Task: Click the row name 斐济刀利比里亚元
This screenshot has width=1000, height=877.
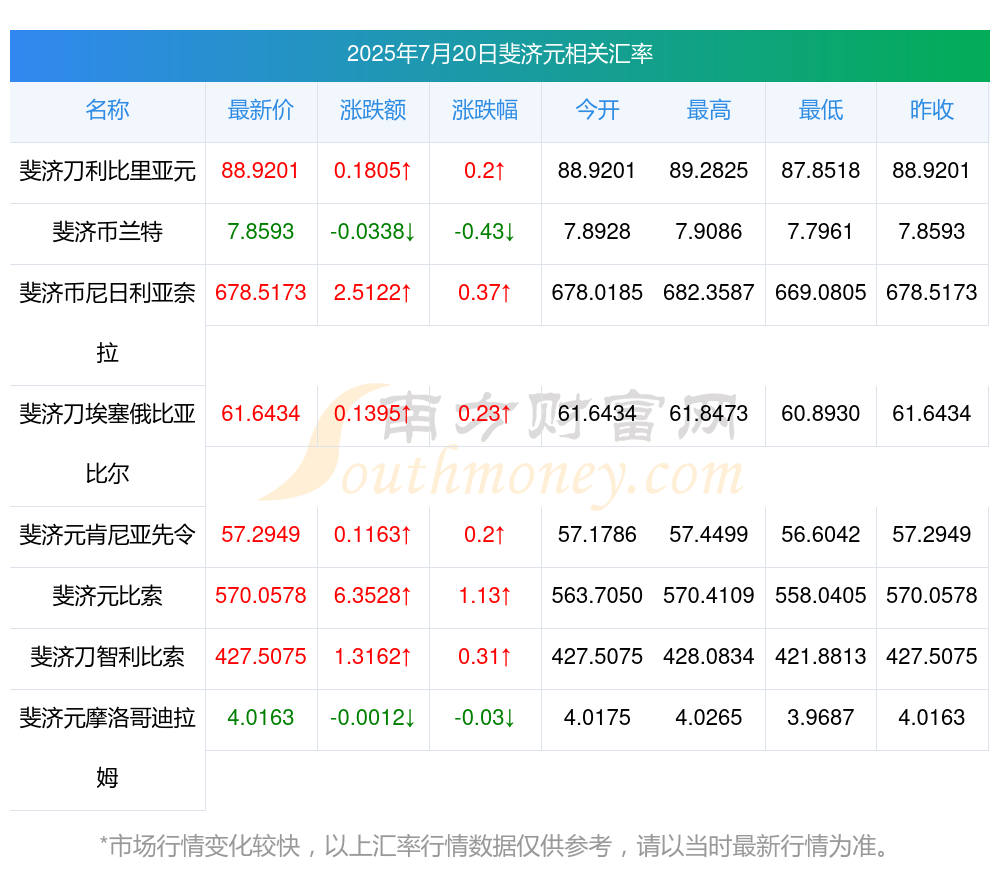Action: coord(107,171)
